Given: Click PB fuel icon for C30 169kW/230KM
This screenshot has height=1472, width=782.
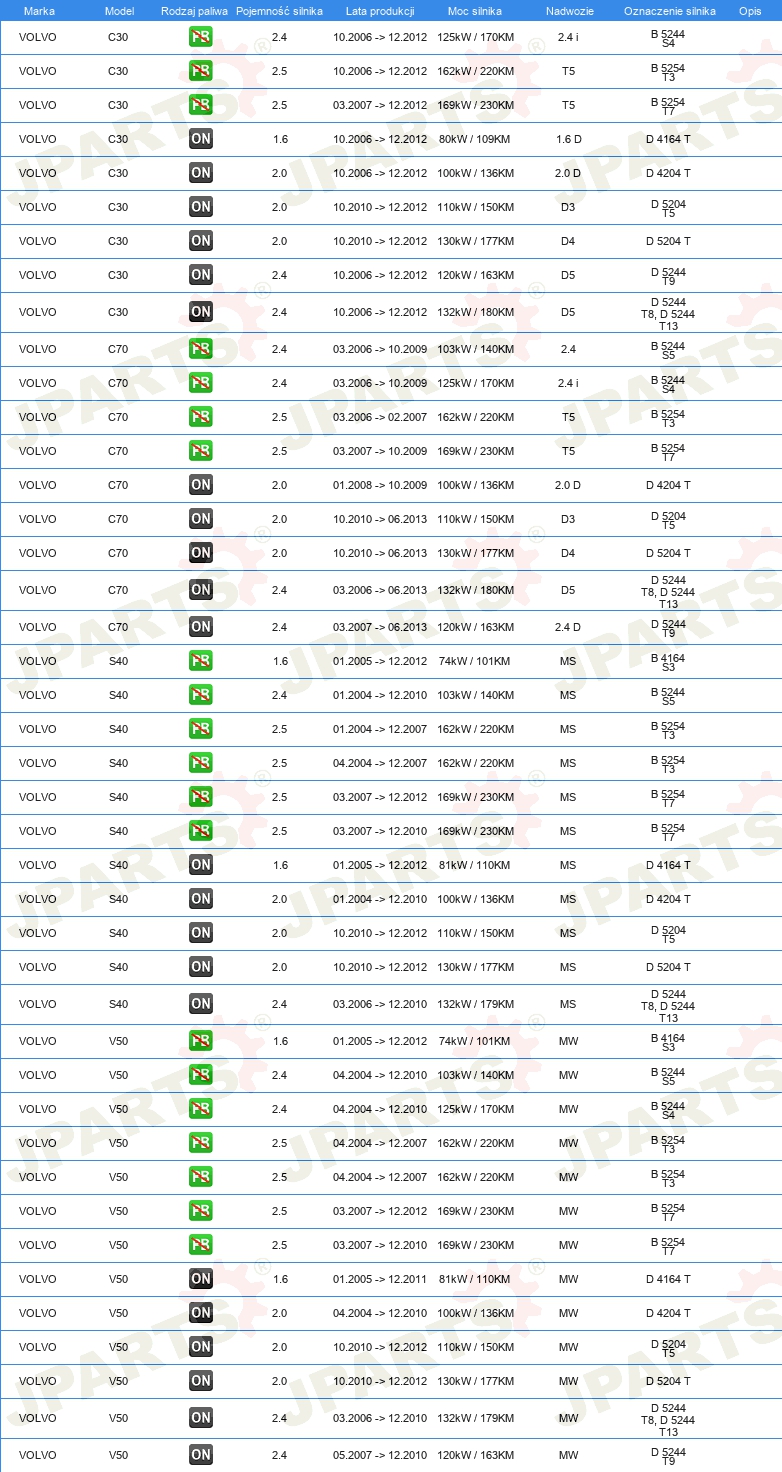Looking at the screenshot, I should [x=201, y=105].
